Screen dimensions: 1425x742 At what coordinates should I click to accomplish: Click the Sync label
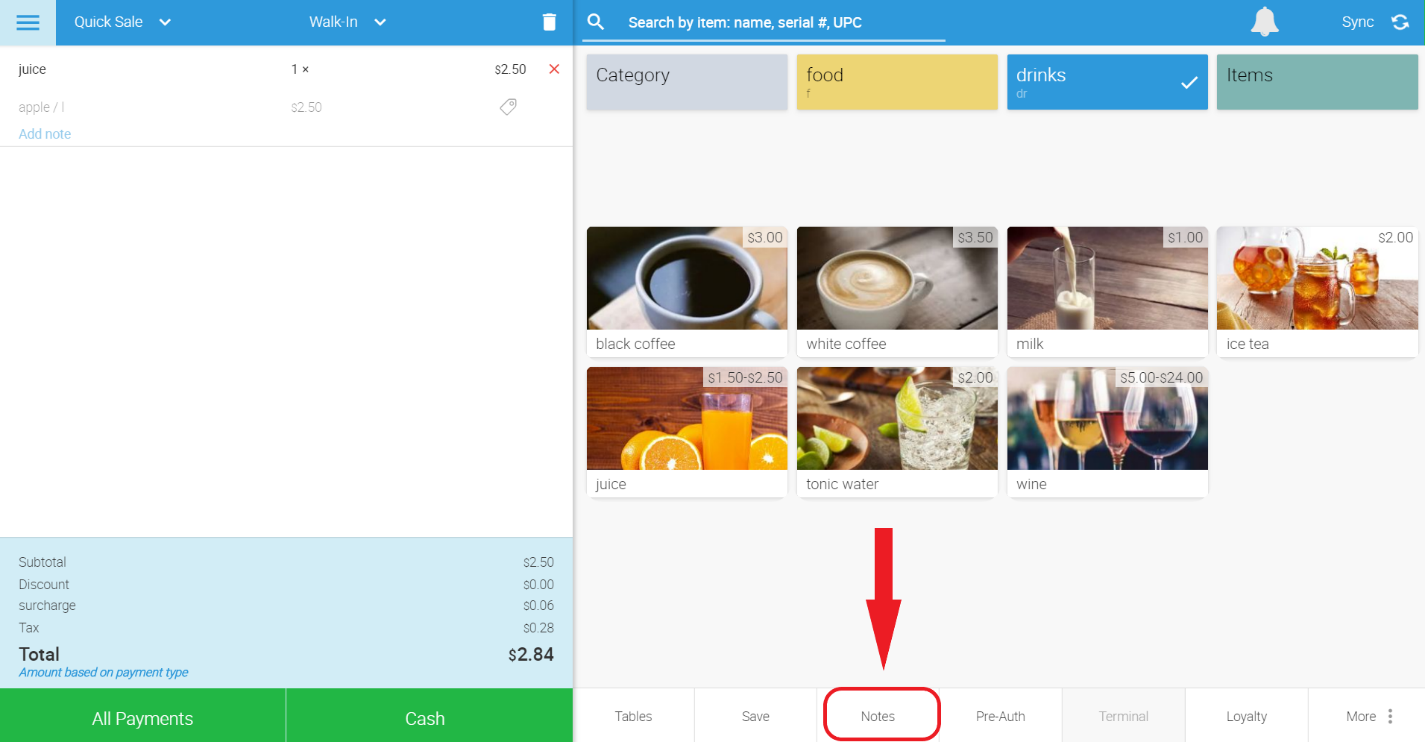pos(1358,22)
